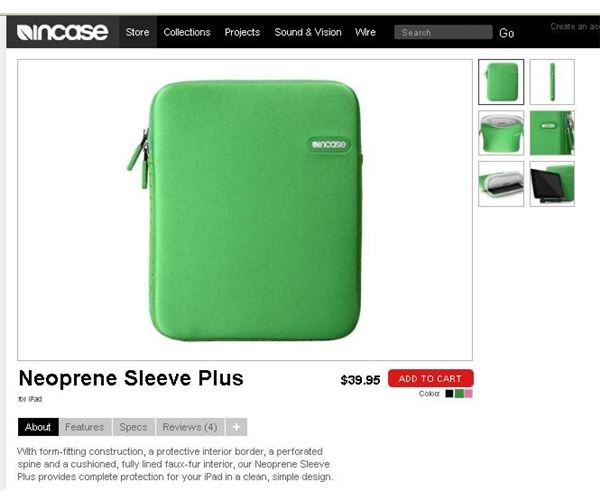Open the Wire link in navigation

pos(365,32)
